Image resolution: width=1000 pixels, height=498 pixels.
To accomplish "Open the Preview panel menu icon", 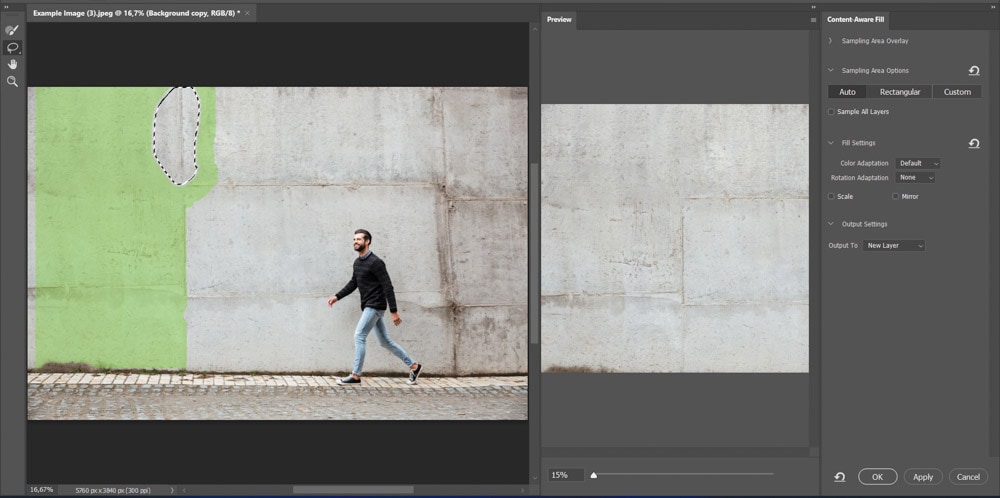I will pos(813,20).
